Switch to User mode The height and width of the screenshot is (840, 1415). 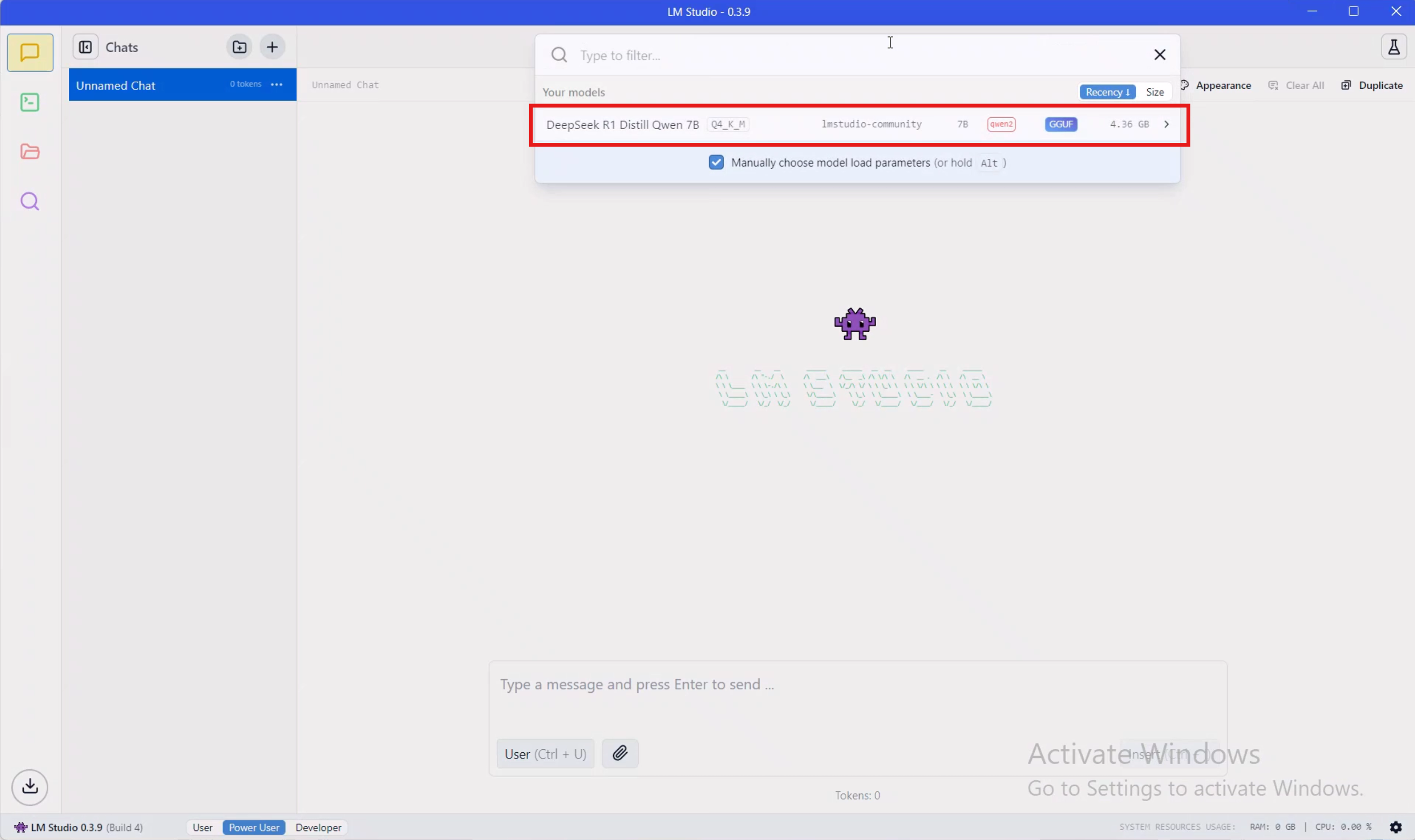203,827
